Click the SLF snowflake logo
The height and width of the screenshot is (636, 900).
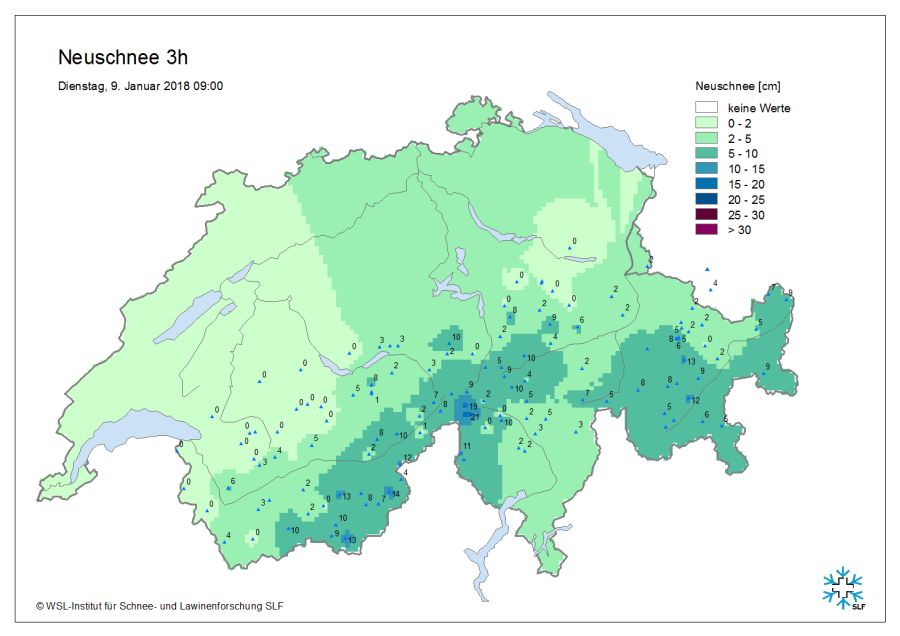(842, 588)
